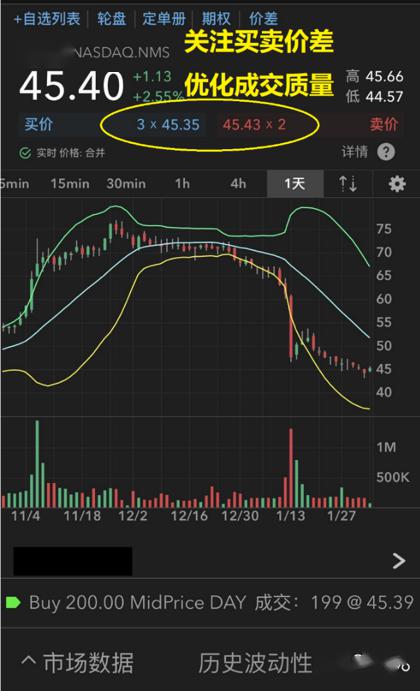Tap the green order status flag icon
Image resolution: width=420 pixels, height=691 pixels.
point(13,602)
